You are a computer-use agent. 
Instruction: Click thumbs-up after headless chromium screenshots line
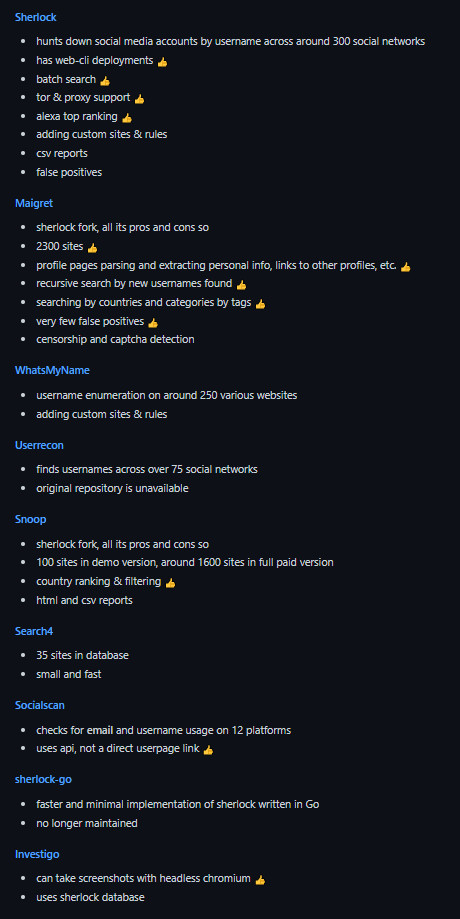(260, 880)
